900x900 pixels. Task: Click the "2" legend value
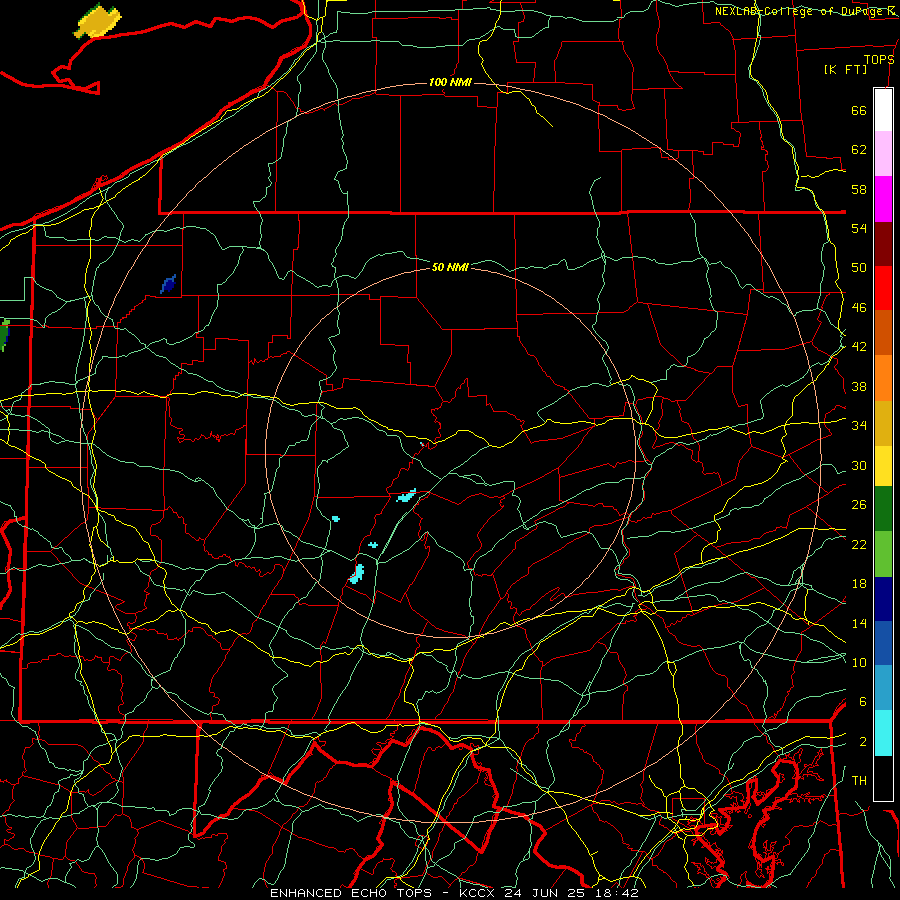click(862, 742)
